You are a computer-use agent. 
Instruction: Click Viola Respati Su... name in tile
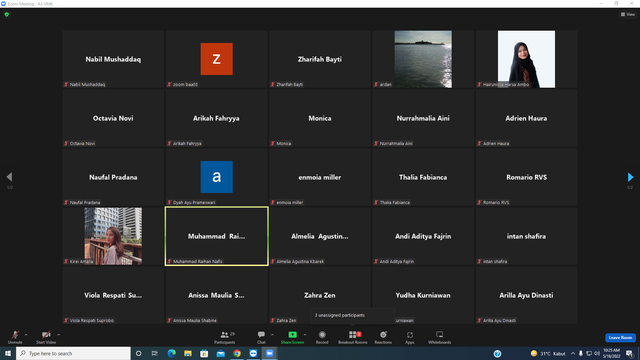click(113, 295)
